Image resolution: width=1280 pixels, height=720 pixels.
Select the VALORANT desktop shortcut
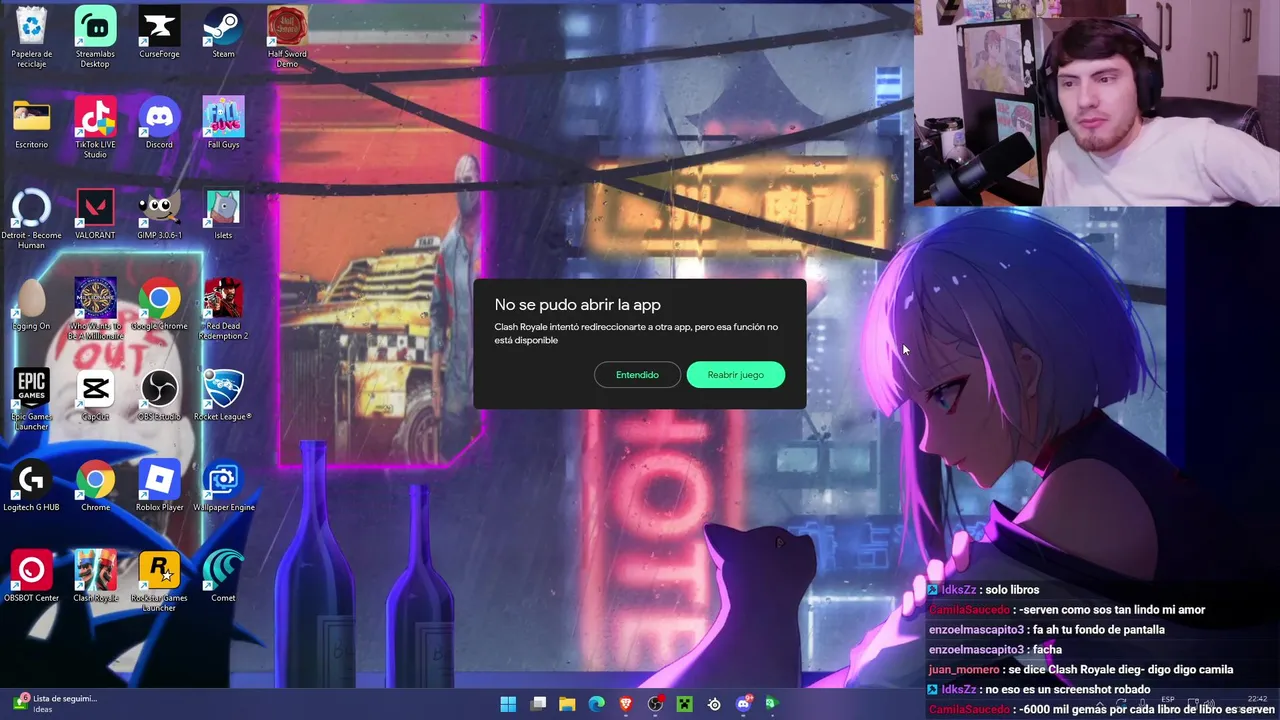pyautogui.click(x=95, y=214)
